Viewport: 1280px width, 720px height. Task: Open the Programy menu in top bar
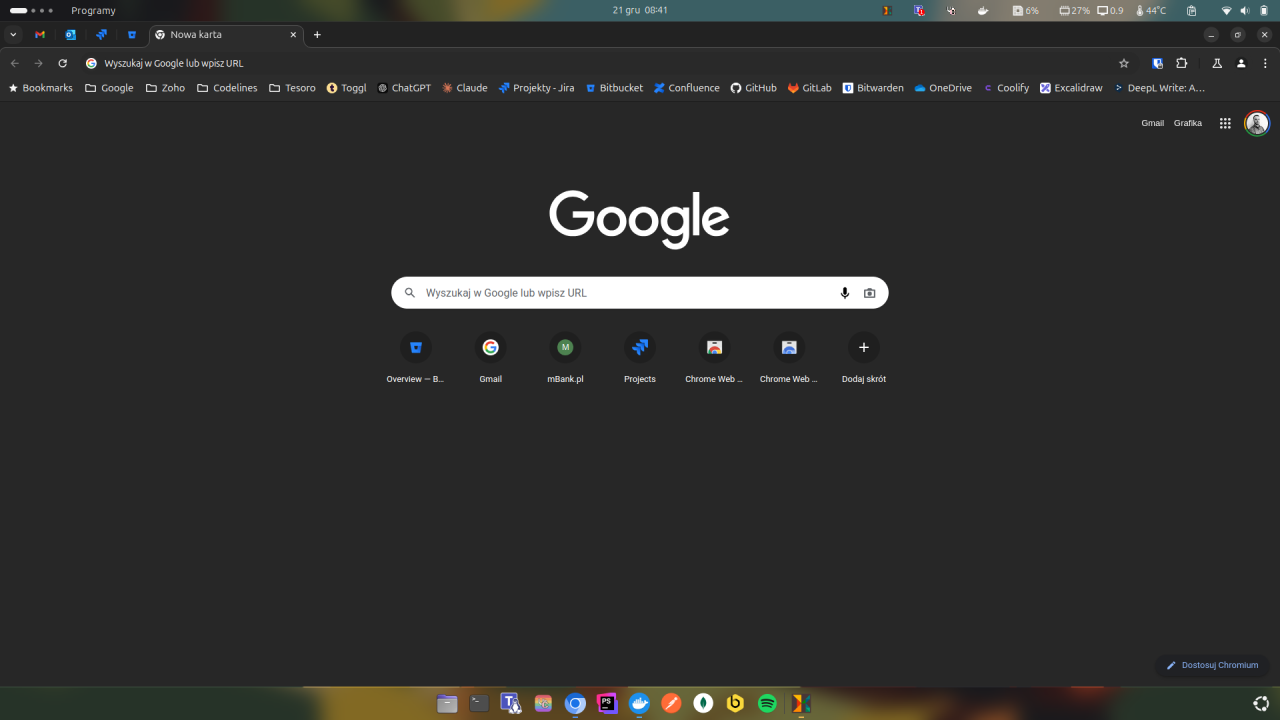(93, 10)
